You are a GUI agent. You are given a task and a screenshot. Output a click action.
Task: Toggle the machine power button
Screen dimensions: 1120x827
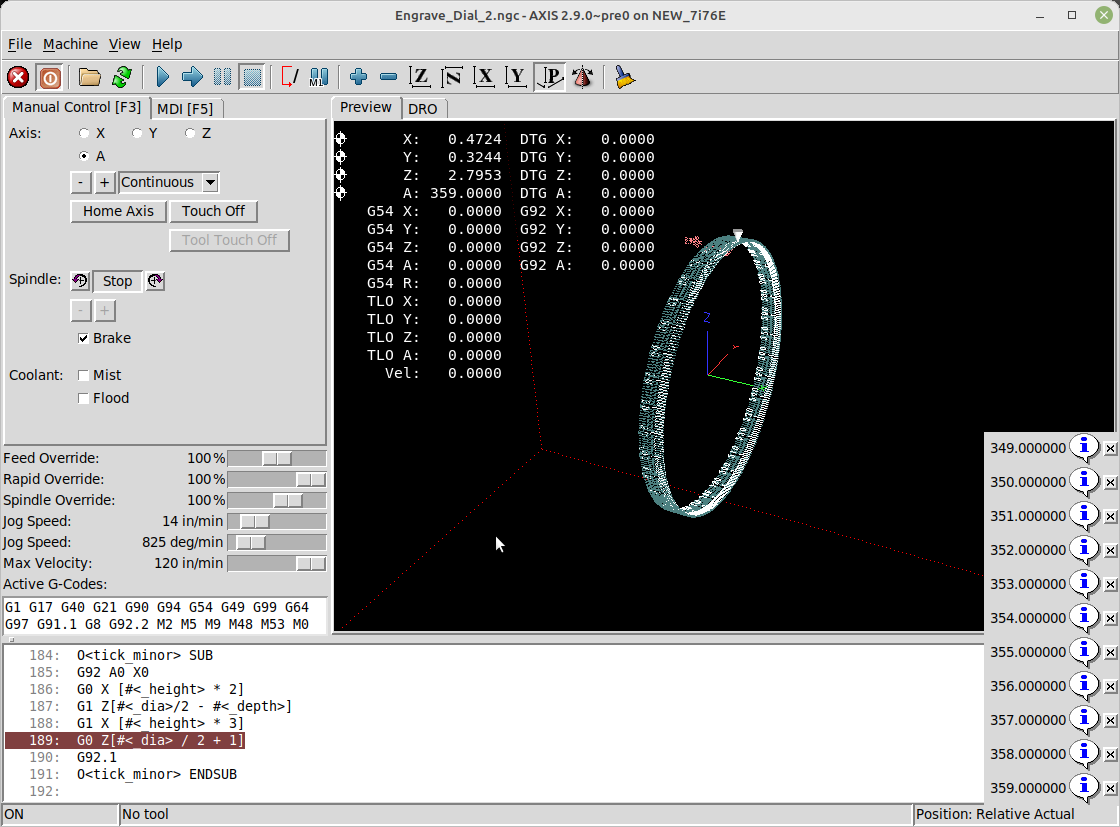tap(49, 77)
